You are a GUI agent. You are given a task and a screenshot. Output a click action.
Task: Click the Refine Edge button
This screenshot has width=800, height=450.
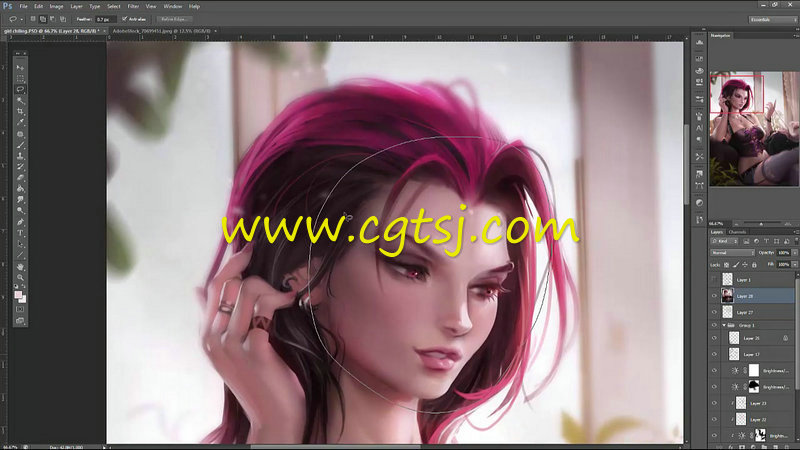(x=174, y=19)
